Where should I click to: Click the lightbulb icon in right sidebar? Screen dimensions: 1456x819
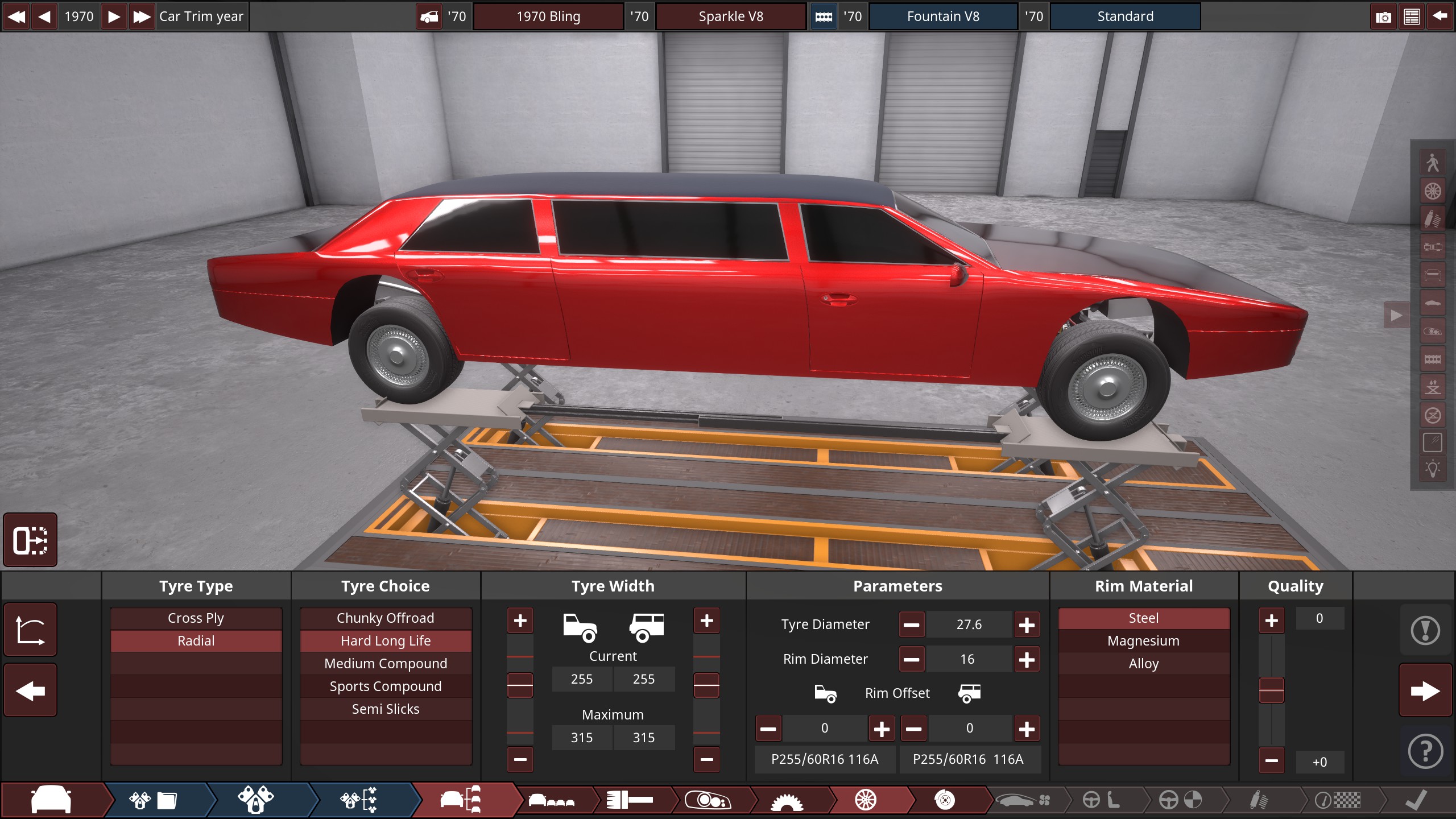(1432, 469)
